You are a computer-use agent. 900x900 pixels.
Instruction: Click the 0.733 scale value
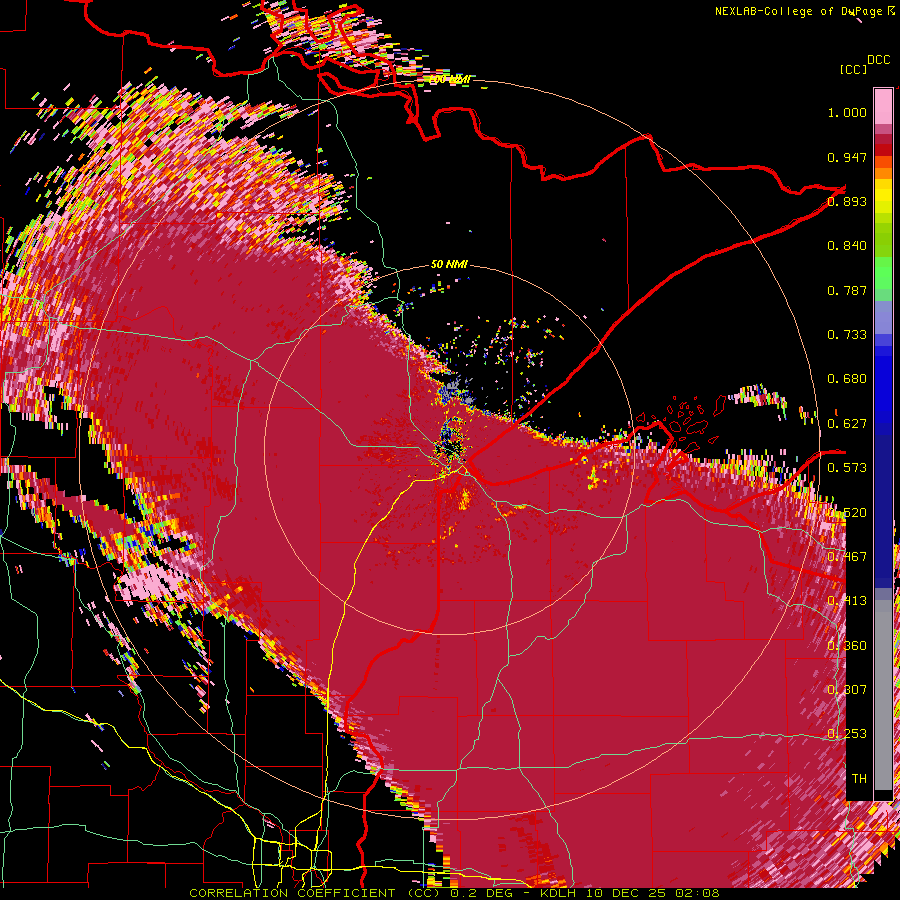pyautogui.click(x=847, y=335)
